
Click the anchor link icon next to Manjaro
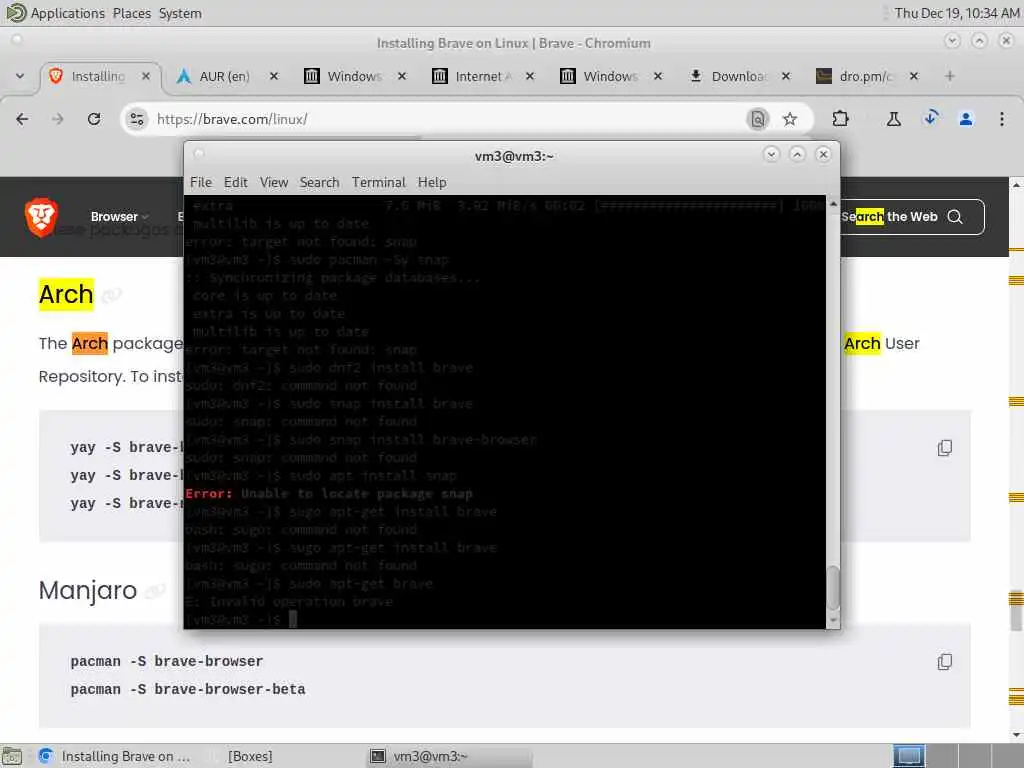point(155,592)
